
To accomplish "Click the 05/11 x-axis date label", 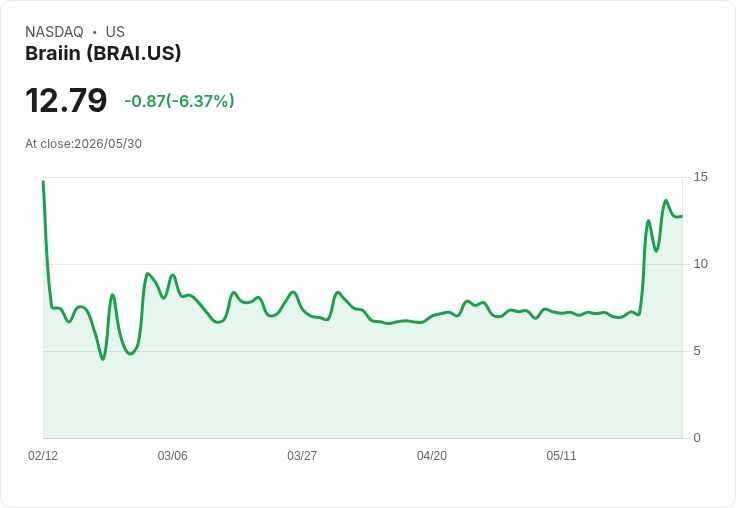I will tap(561, 456).
